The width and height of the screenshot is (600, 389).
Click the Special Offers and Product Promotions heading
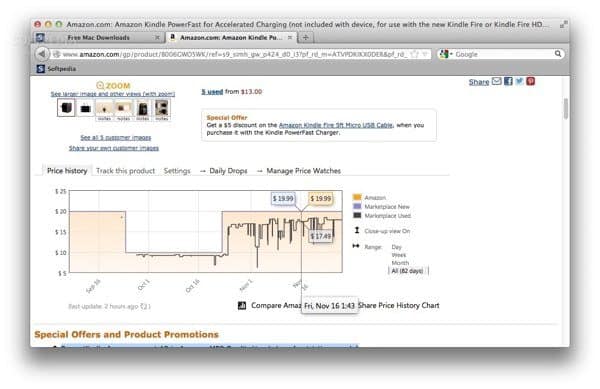[126, 334]
